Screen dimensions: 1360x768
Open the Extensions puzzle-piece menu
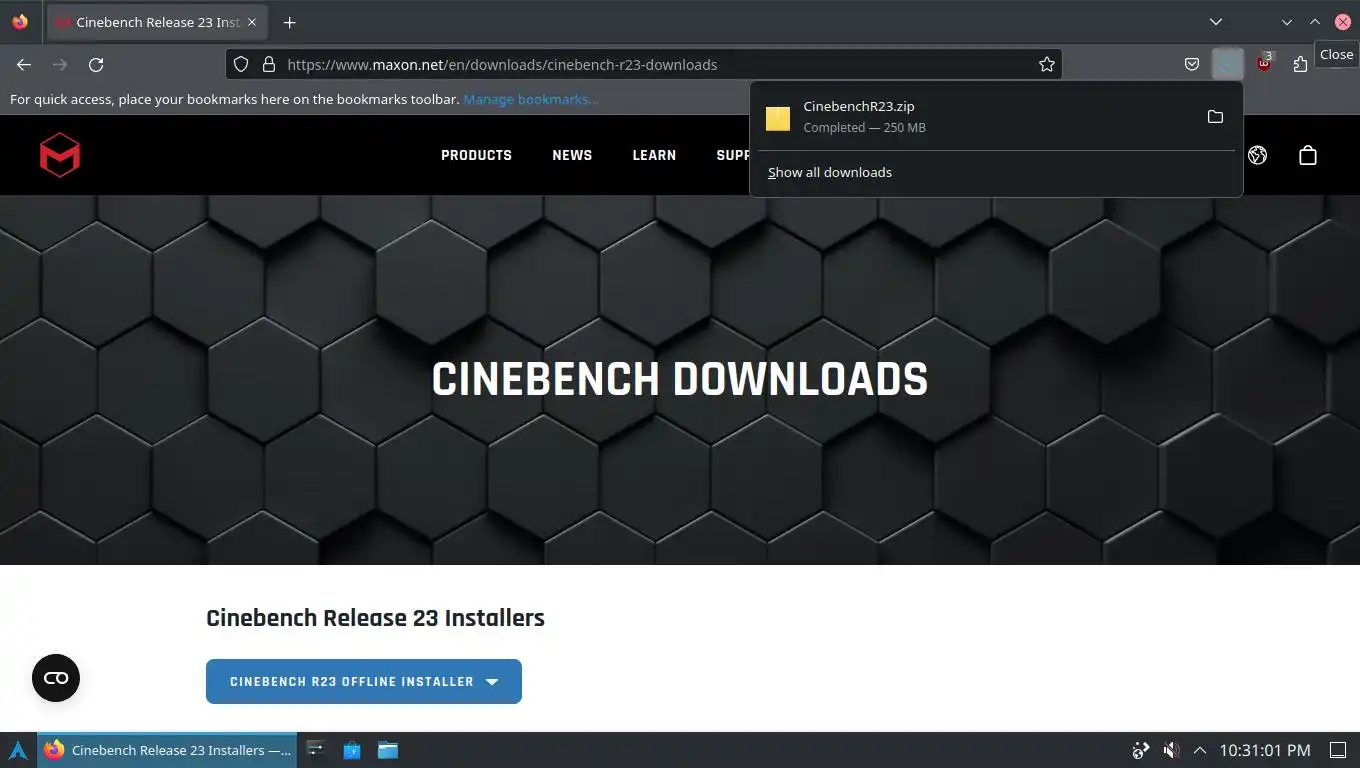click(x=1300, y=64)
